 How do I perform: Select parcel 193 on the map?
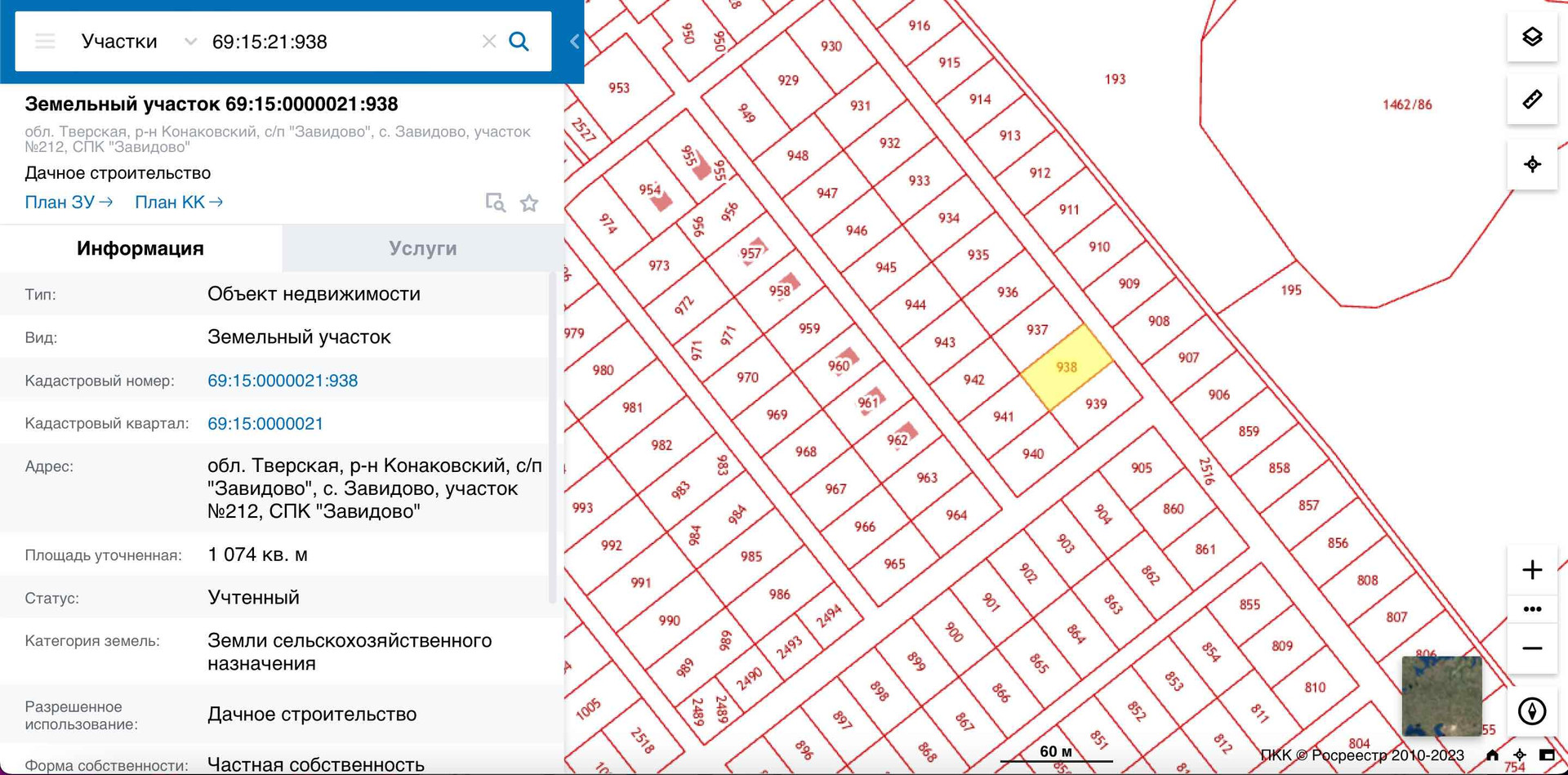click(1115, 79)
